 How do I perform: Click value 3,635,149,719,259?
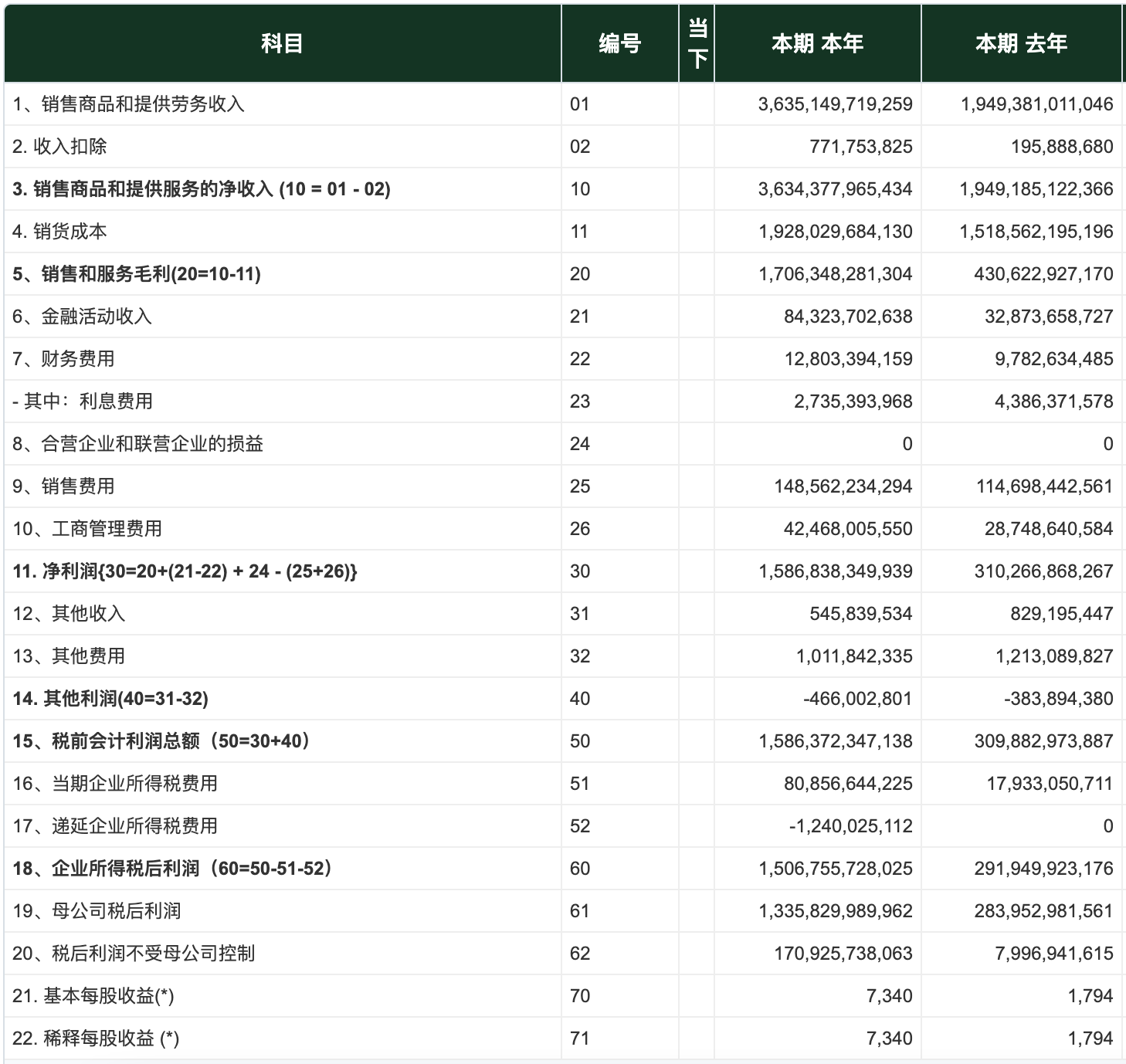836,104
